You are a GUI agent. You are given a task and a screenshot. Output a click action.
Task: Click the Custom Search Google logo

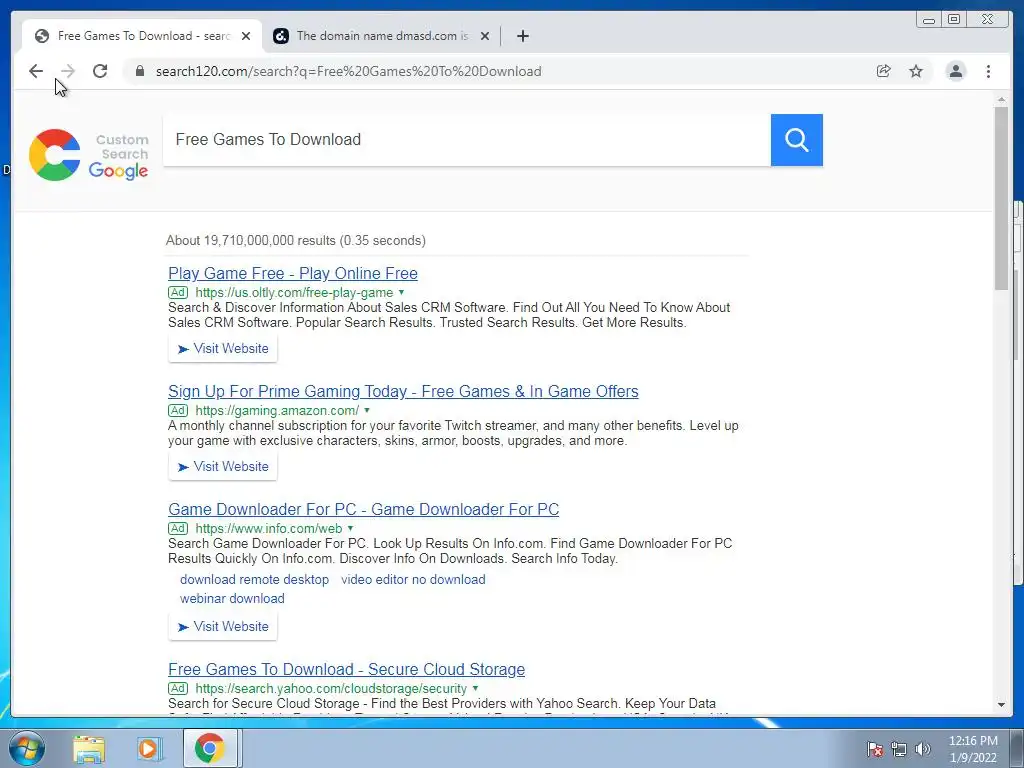tap(89, 155)
